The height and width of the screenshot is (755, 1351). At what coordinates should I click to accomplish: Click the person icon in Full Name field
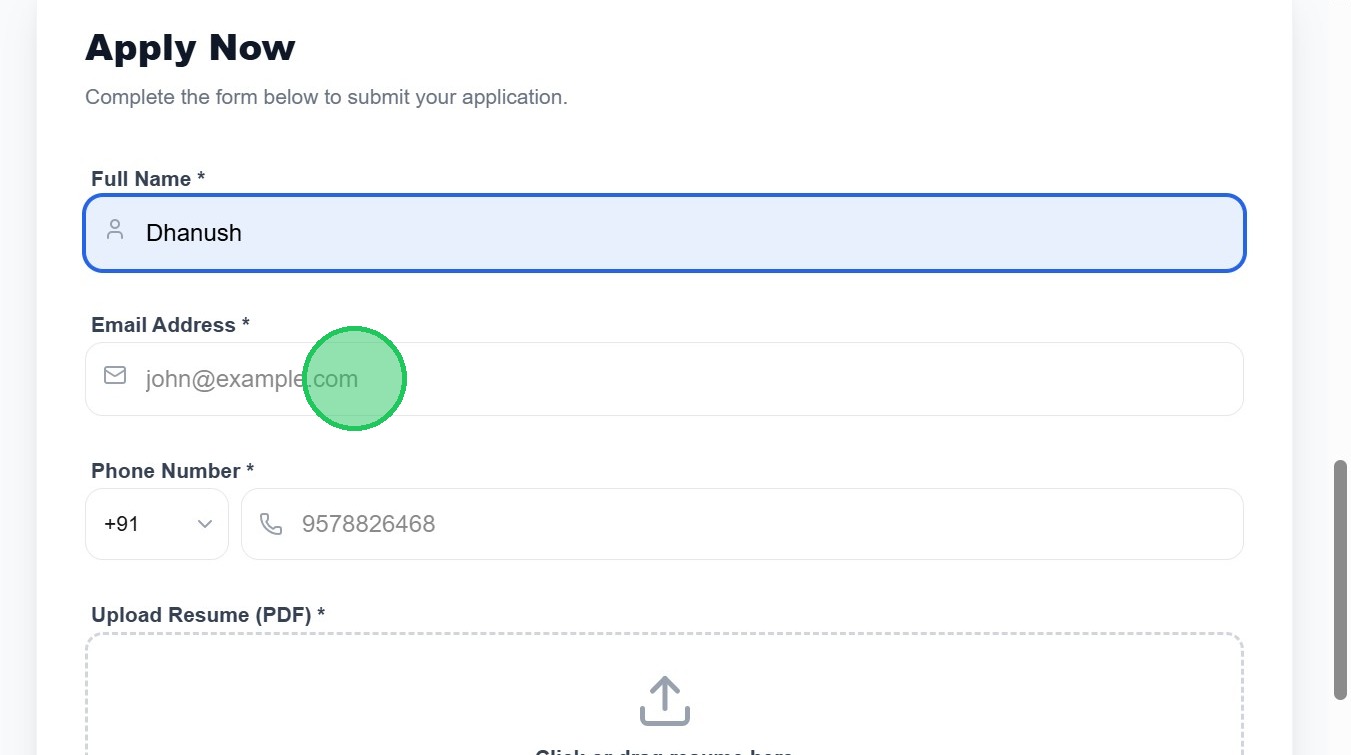point(115,231)
